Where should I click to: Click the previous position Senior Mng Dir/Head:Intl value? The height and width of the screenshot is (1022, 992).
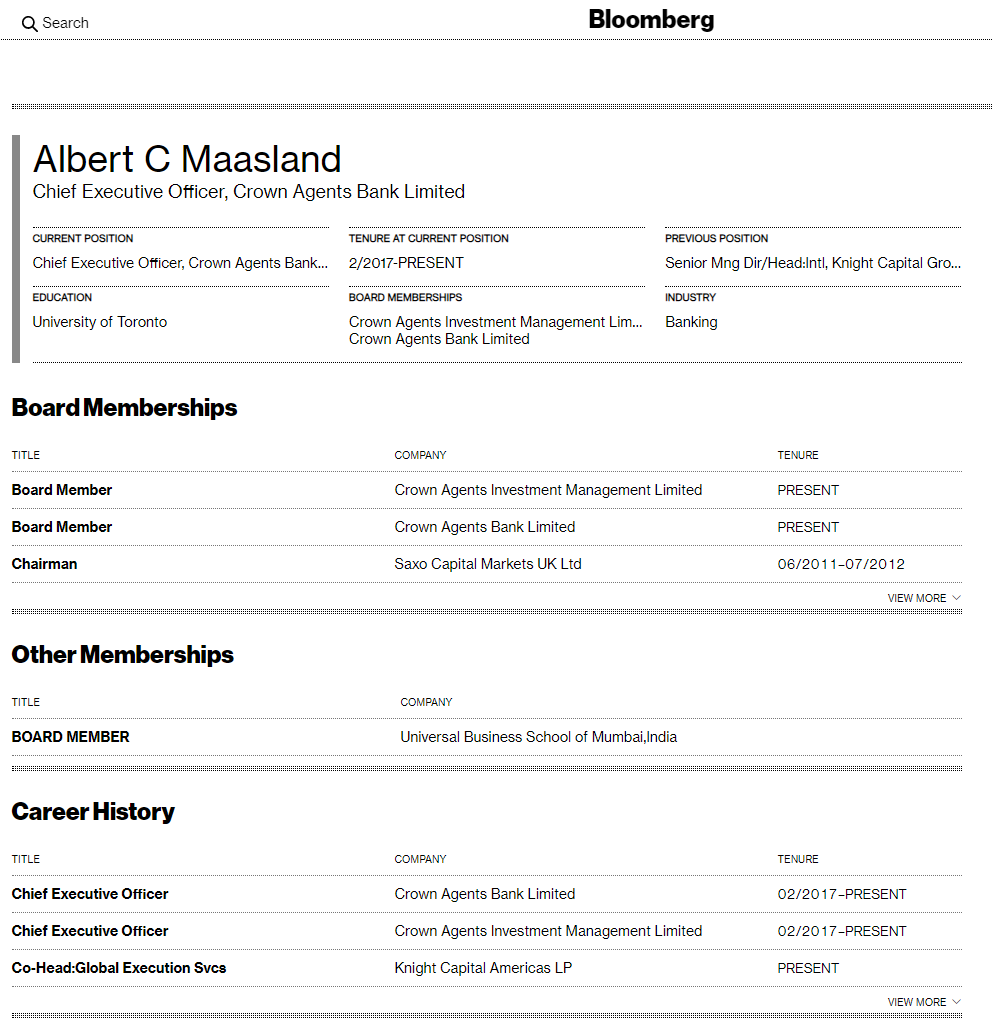[x=813, y=263]
